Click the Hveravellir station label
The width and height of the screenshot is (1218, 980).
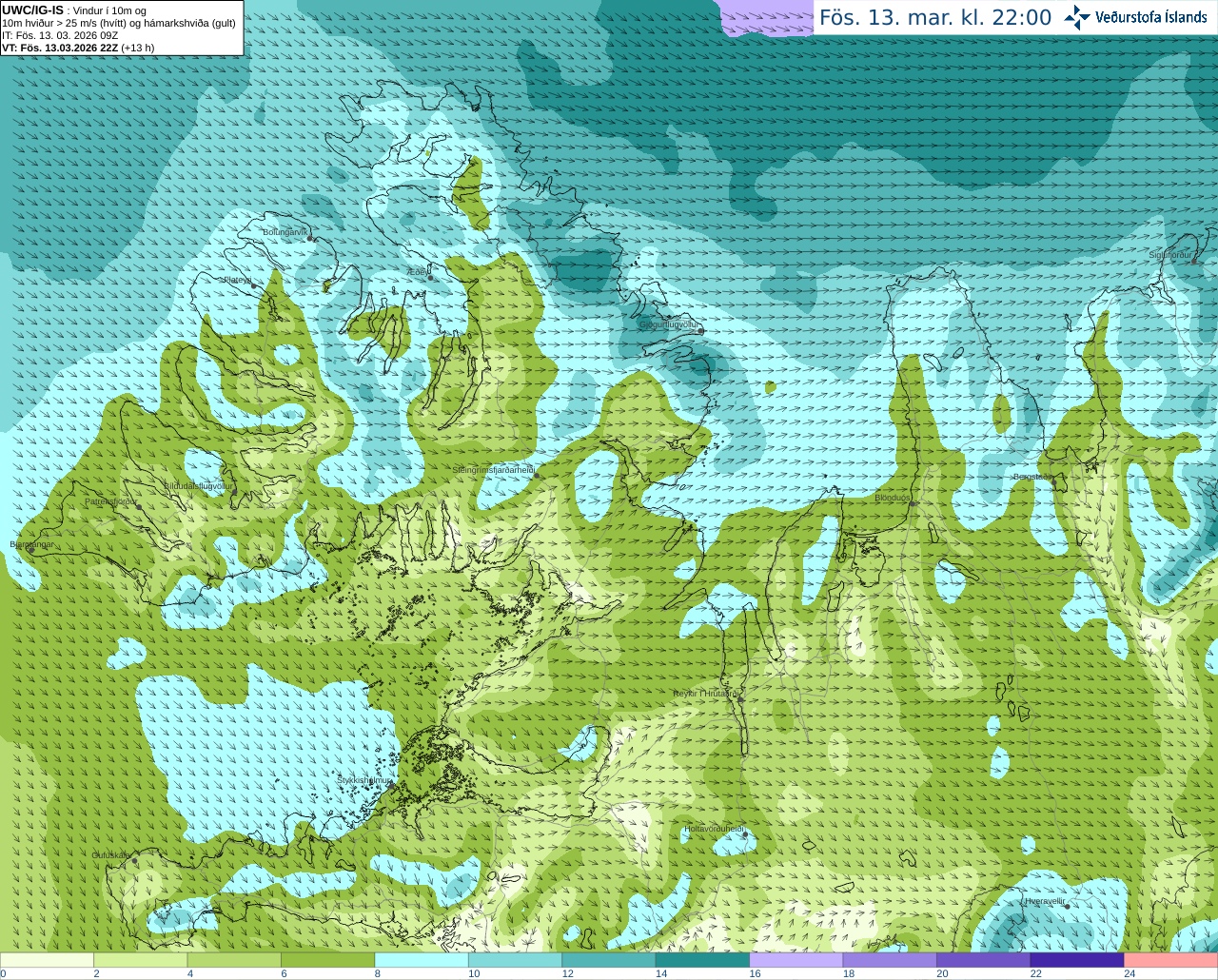(1044, 900)
